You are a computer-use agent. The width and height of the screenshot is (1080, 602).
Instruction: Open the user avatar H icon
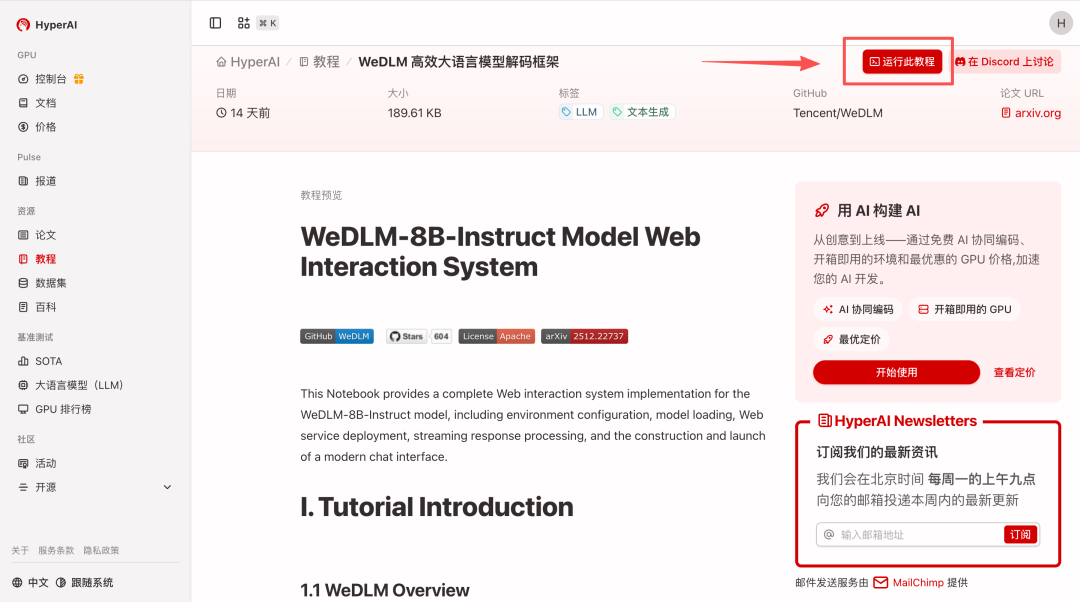tap(1060, 23)
